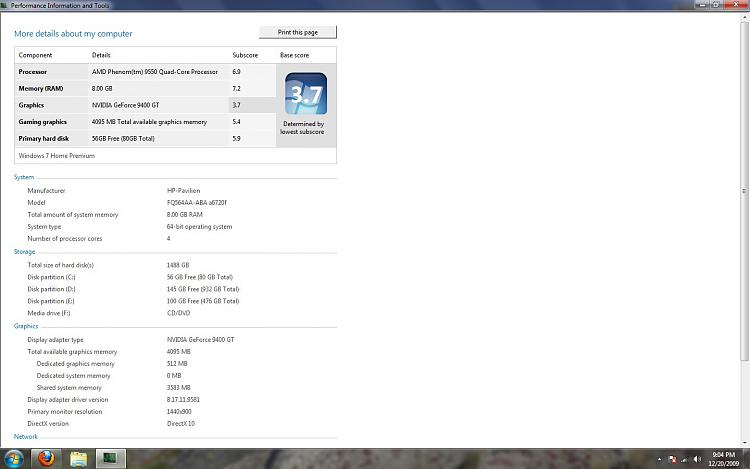The height and width of the screenshot is (469, 750).
Task: Click the System section heading
Action: click(x=24, y=177)
